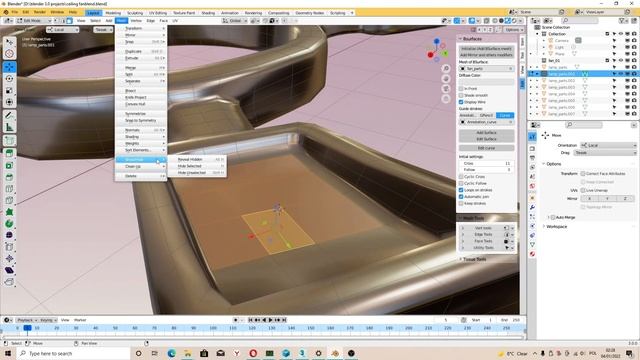Enable the Shade smooth checkbox
Screen dimensions: 640x360
coord(461,95)
